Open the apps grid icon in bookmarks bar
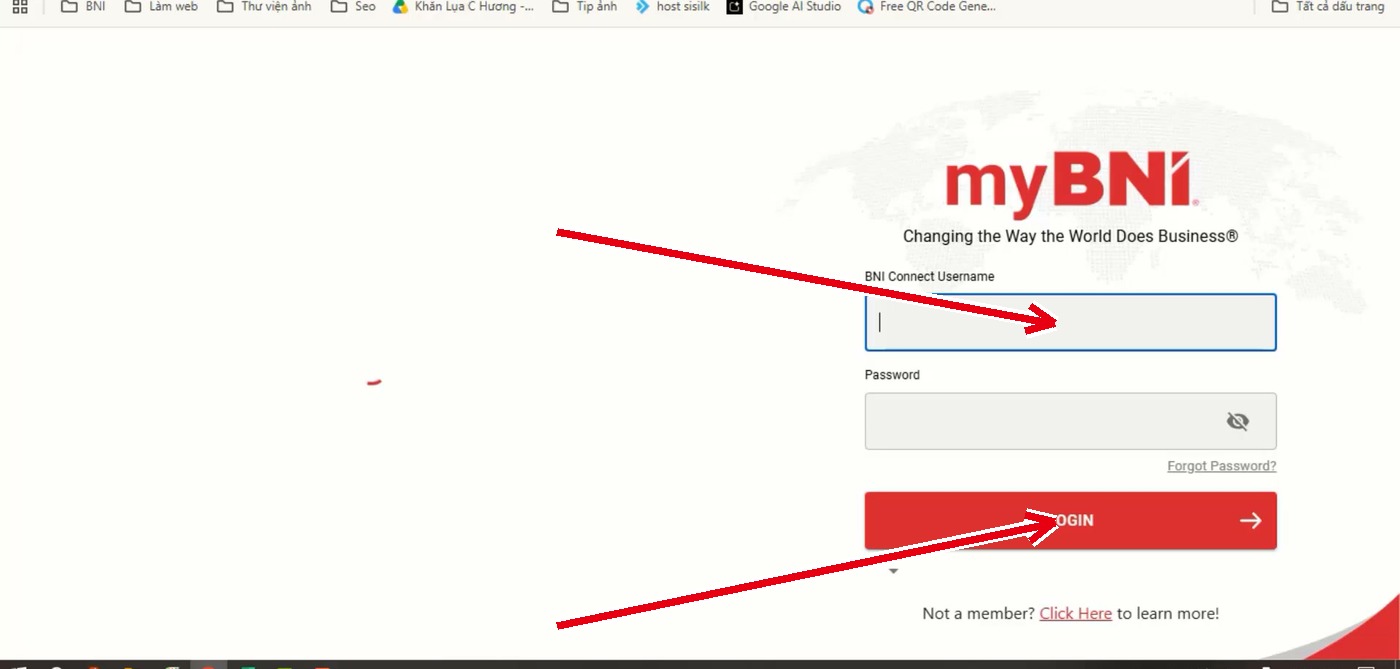1400x669 pixels. point(20,6)
